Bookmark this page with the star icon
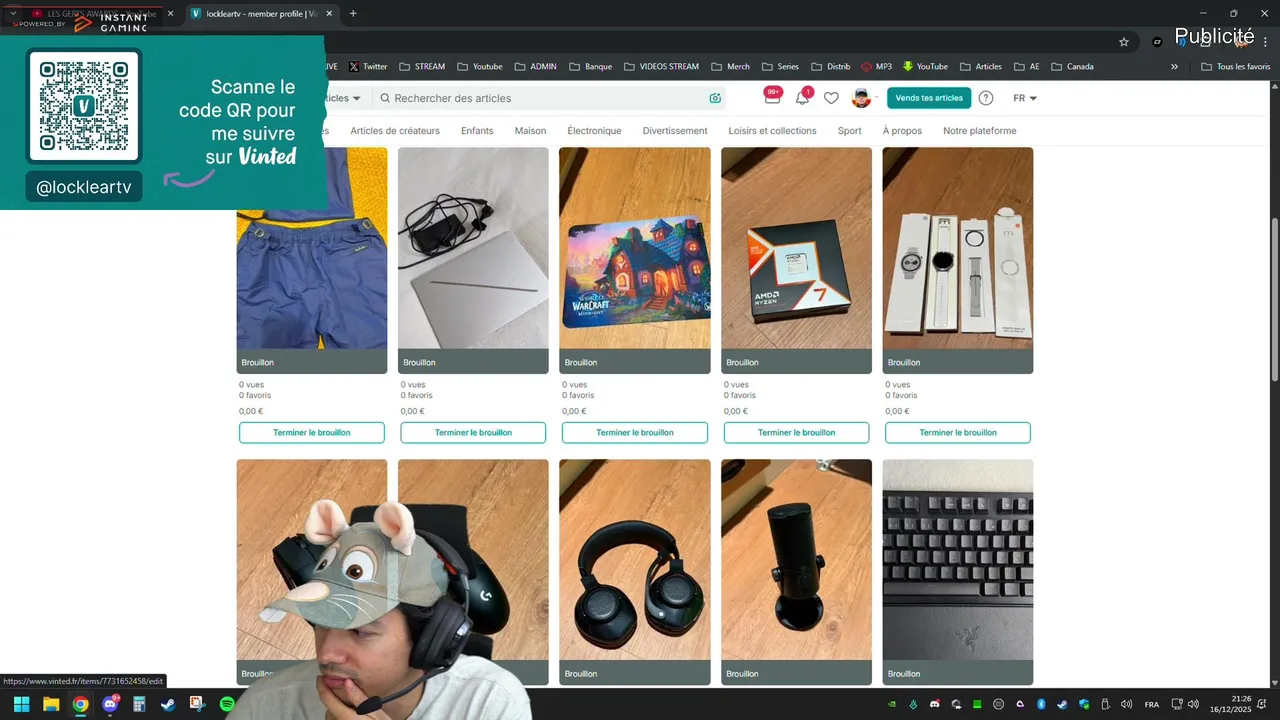Image resolution: width=1280 pixels, height=720 pixels. pyautogui.click(x=1124, y=42)
